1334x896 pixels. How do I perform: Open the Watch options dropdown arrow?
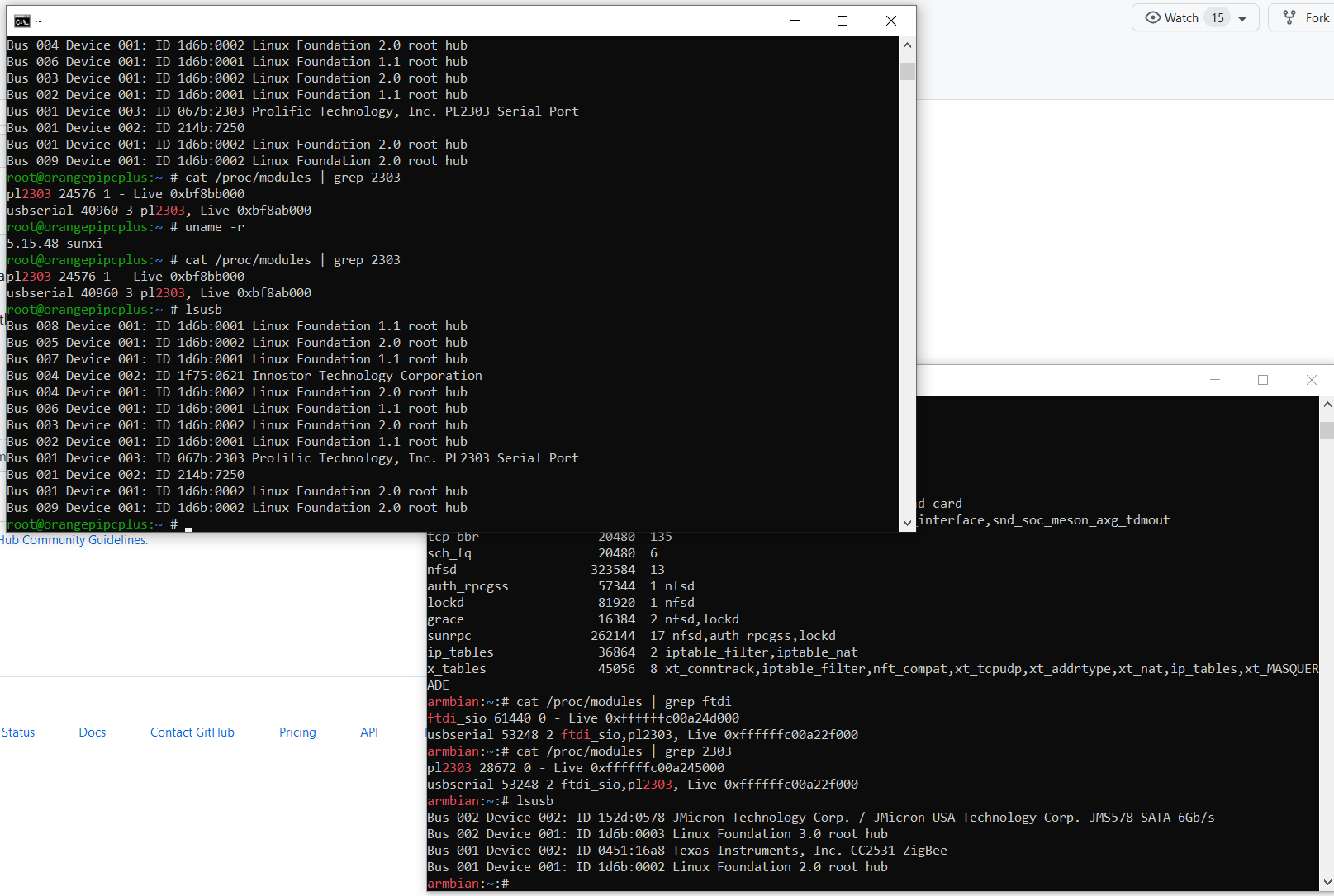pyautogui.click(x=1242, y=17)
